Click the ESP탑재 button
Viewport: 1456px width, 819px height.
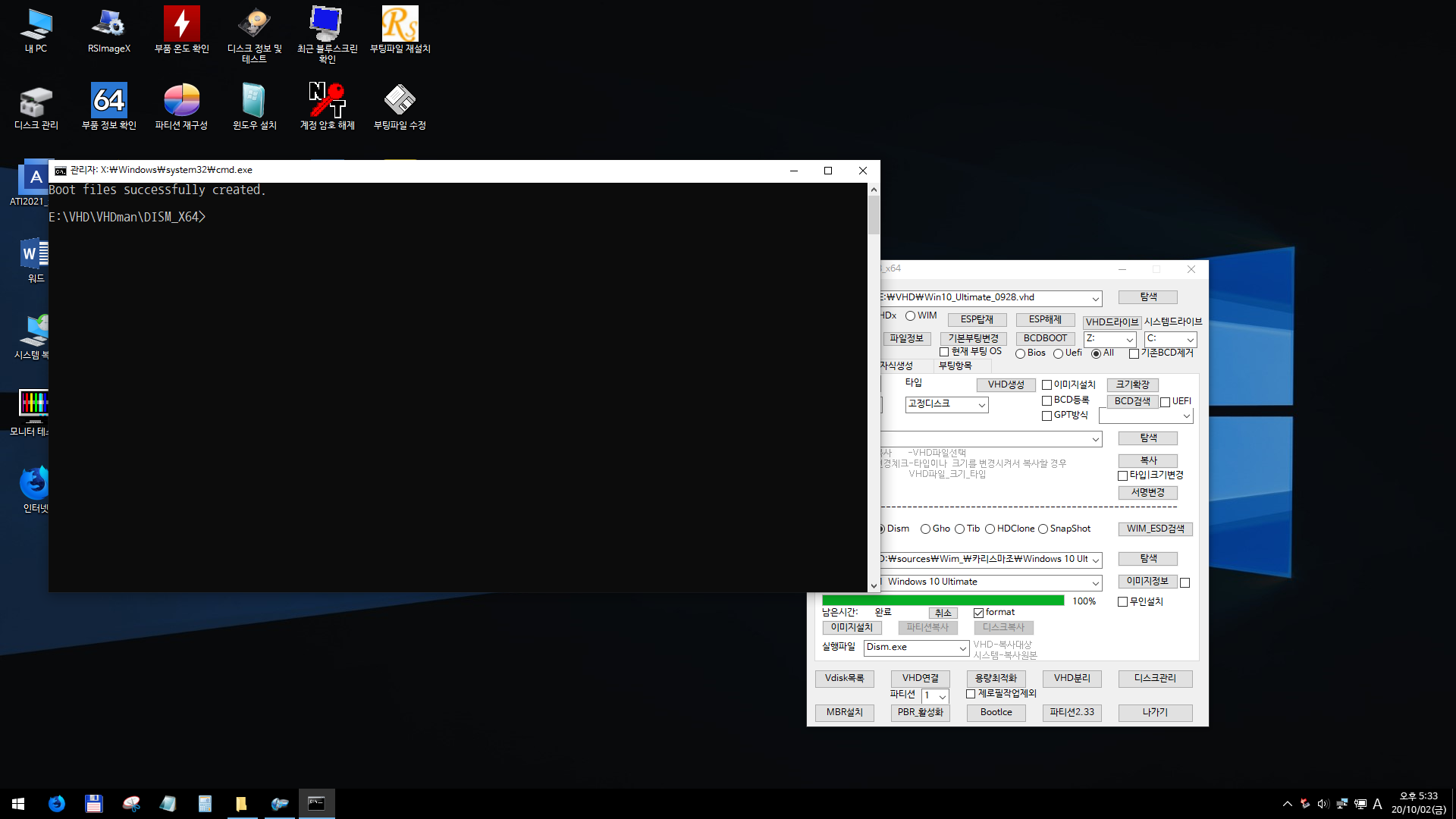tap(977, 320)
